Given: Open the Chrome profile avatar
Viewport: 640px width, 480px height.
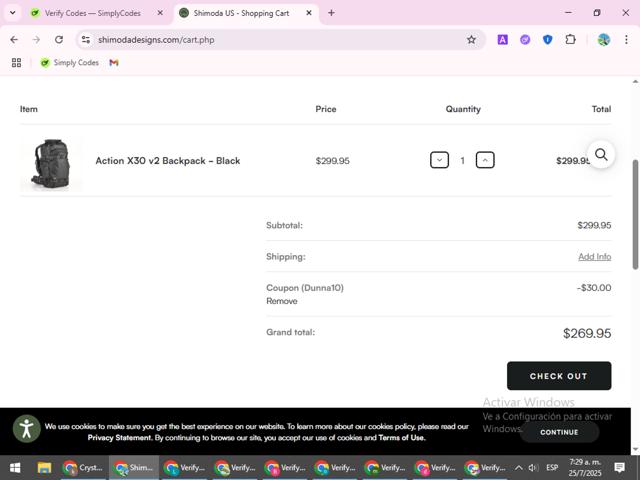Looking at the screenshot, I should tap(604, 40).
